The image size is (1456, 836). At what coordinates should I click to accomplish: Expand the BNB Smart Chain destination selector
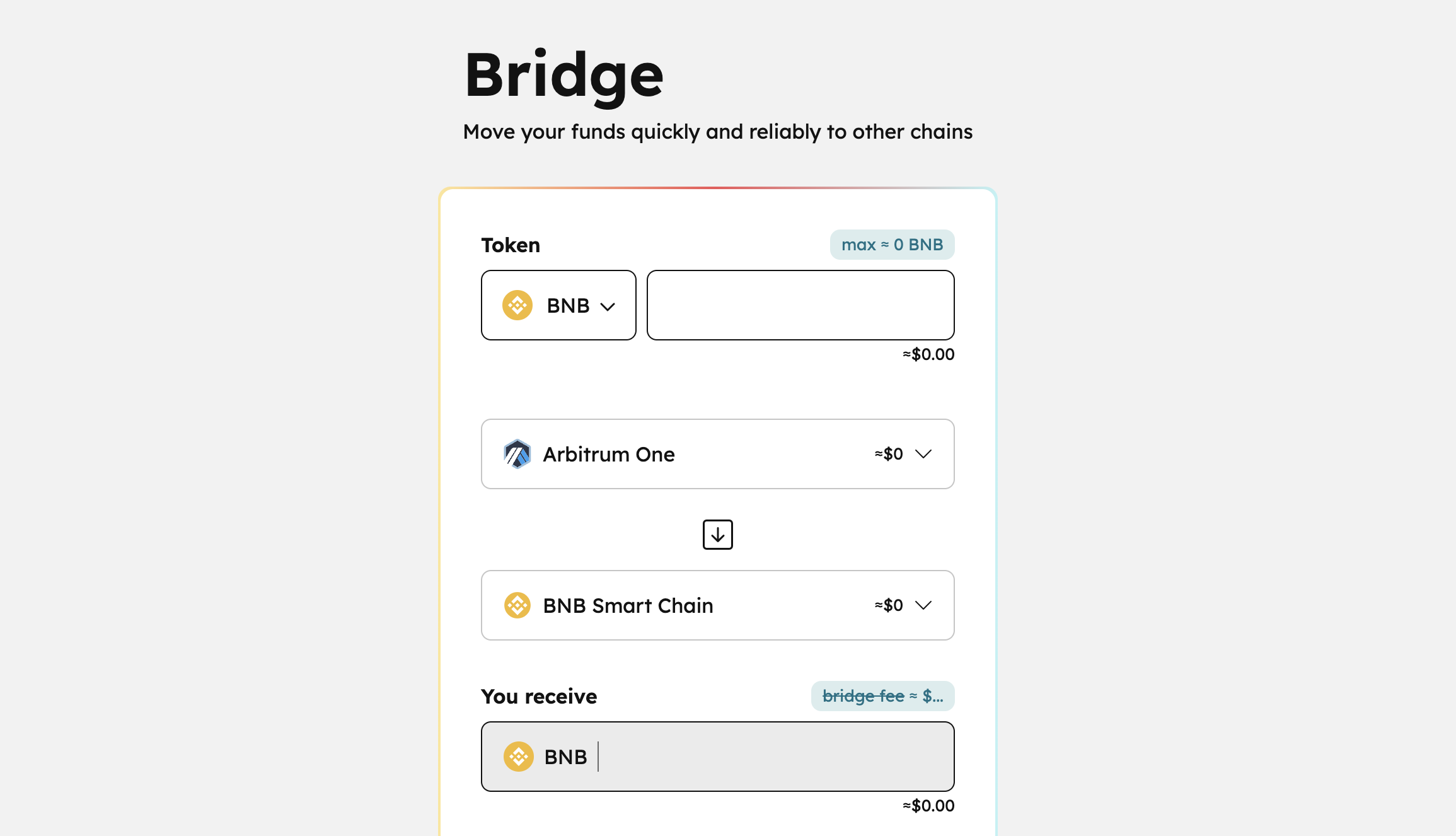point(718,605)
